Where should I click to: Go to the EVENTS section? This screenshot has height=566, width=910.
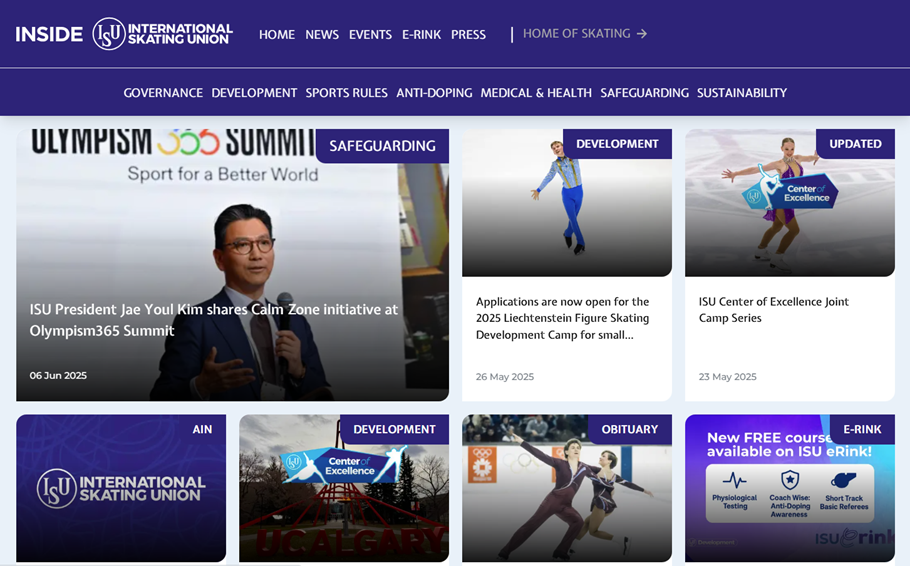click(370, 34)
